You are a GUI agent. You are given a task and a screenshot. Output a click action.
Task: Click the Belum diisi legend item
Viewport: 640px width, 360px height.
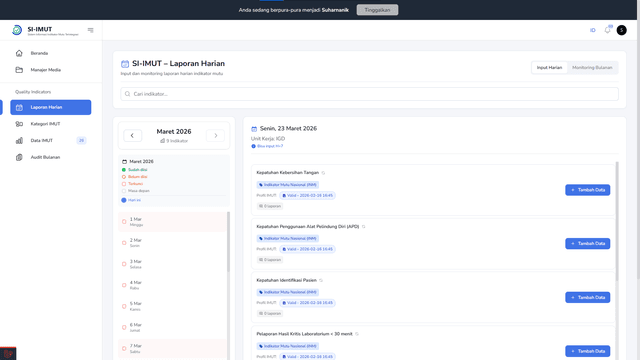(134, 177)
